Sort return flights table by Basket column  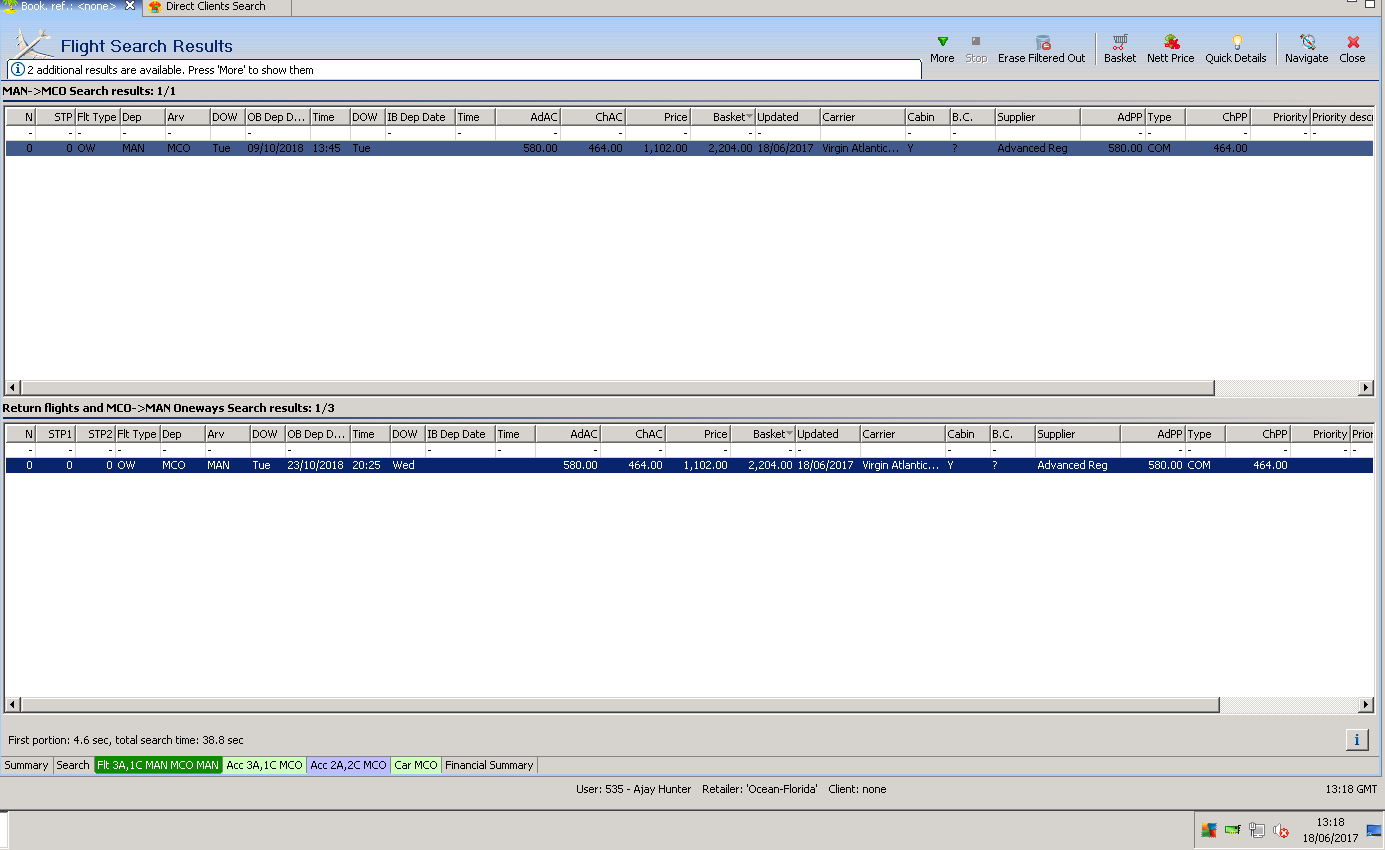(762, 434)
